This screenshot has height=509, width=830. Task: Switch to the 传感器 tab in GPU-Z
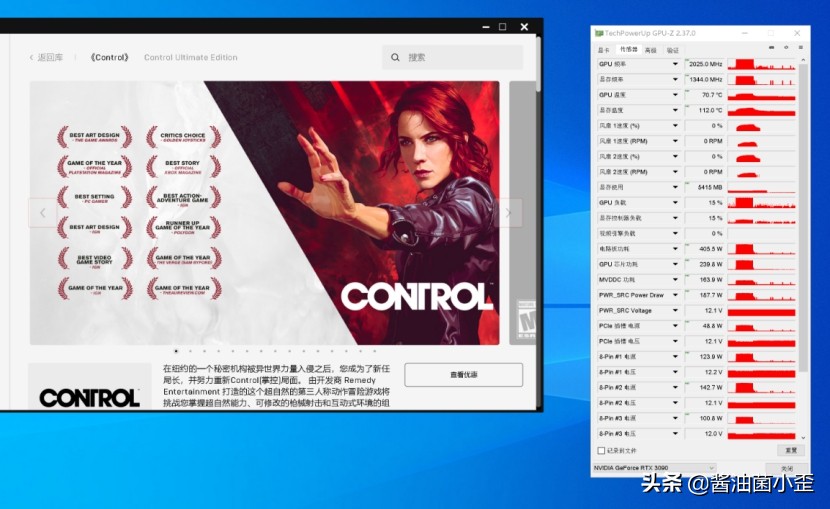click(x=628, y=50)
